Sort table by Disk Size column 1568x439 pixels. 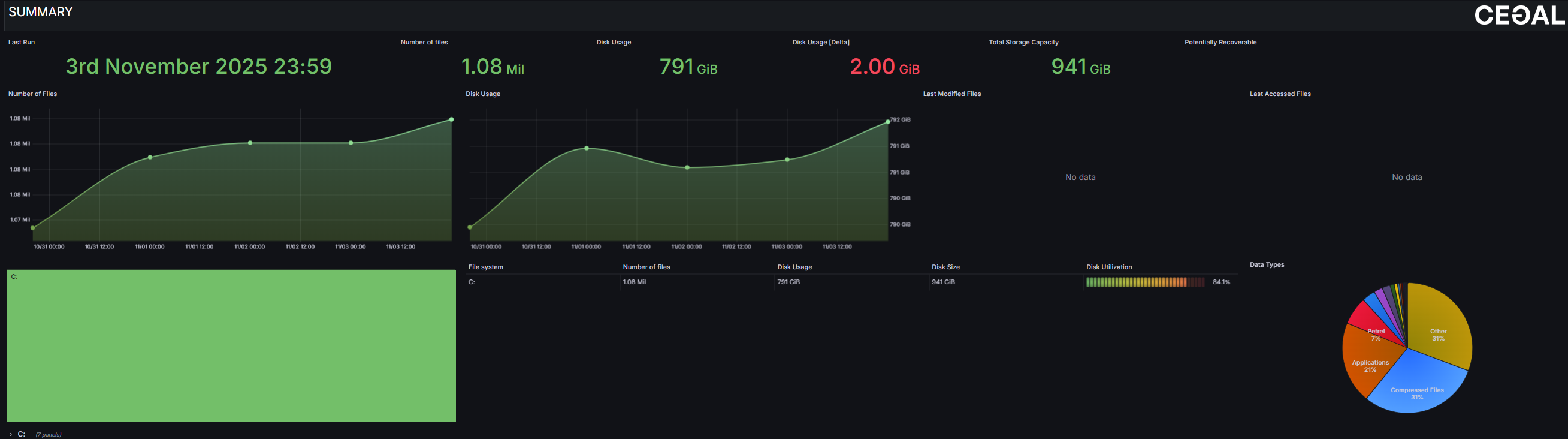[x=945, y=267]
